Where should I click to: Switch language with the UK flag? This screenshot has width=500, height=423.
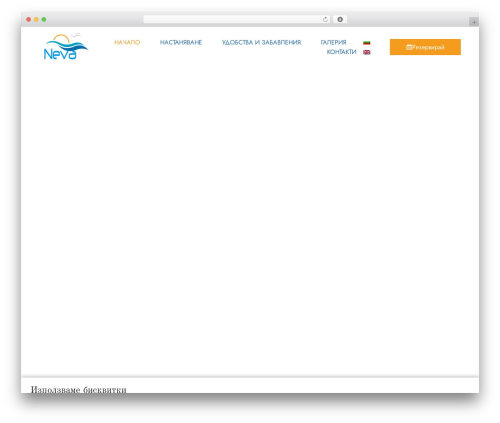pyautogui.click(x=367, y=52)
